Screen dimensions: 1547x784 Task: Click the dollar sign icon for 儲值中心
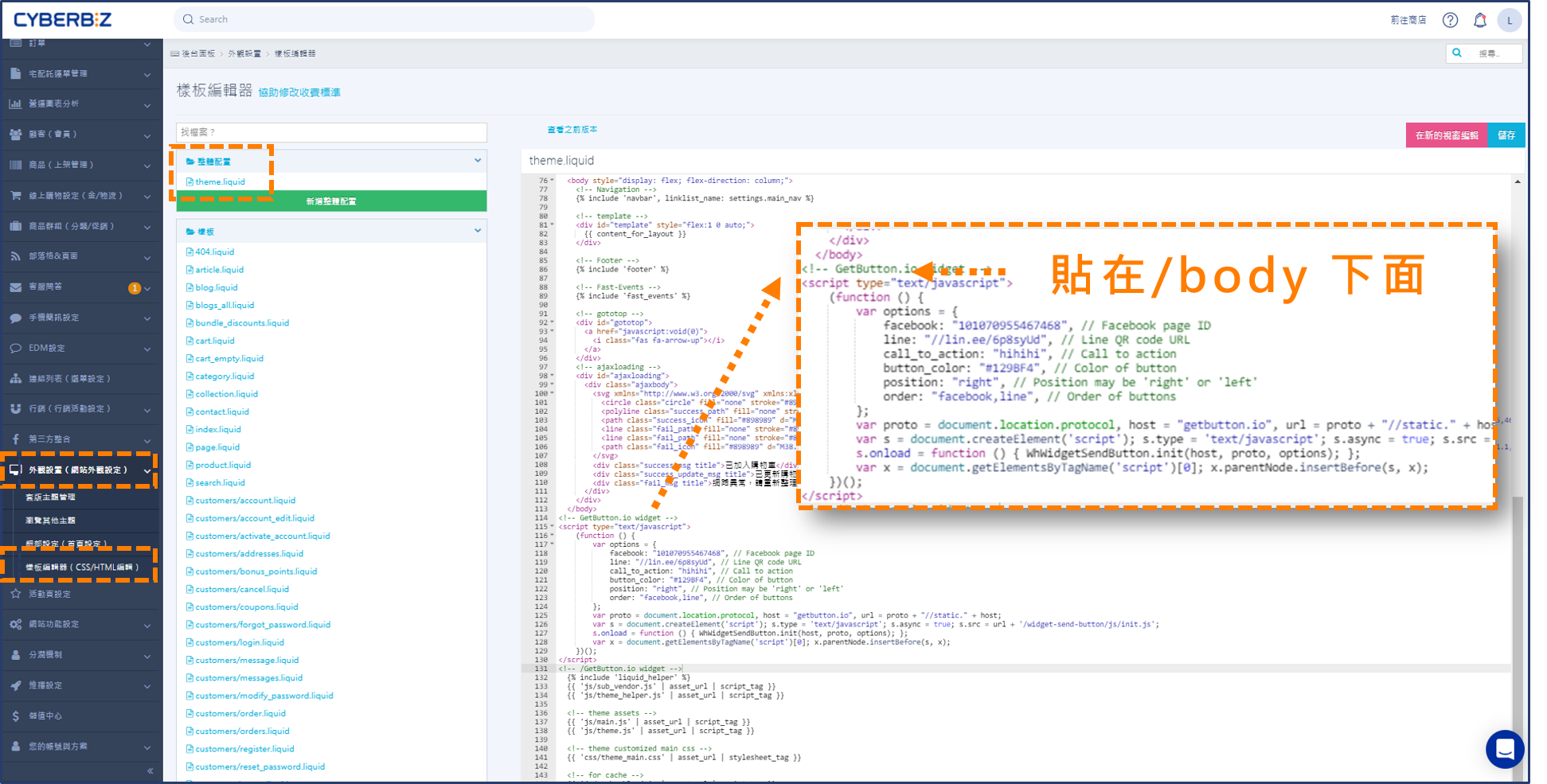click(x=16, y=716)
